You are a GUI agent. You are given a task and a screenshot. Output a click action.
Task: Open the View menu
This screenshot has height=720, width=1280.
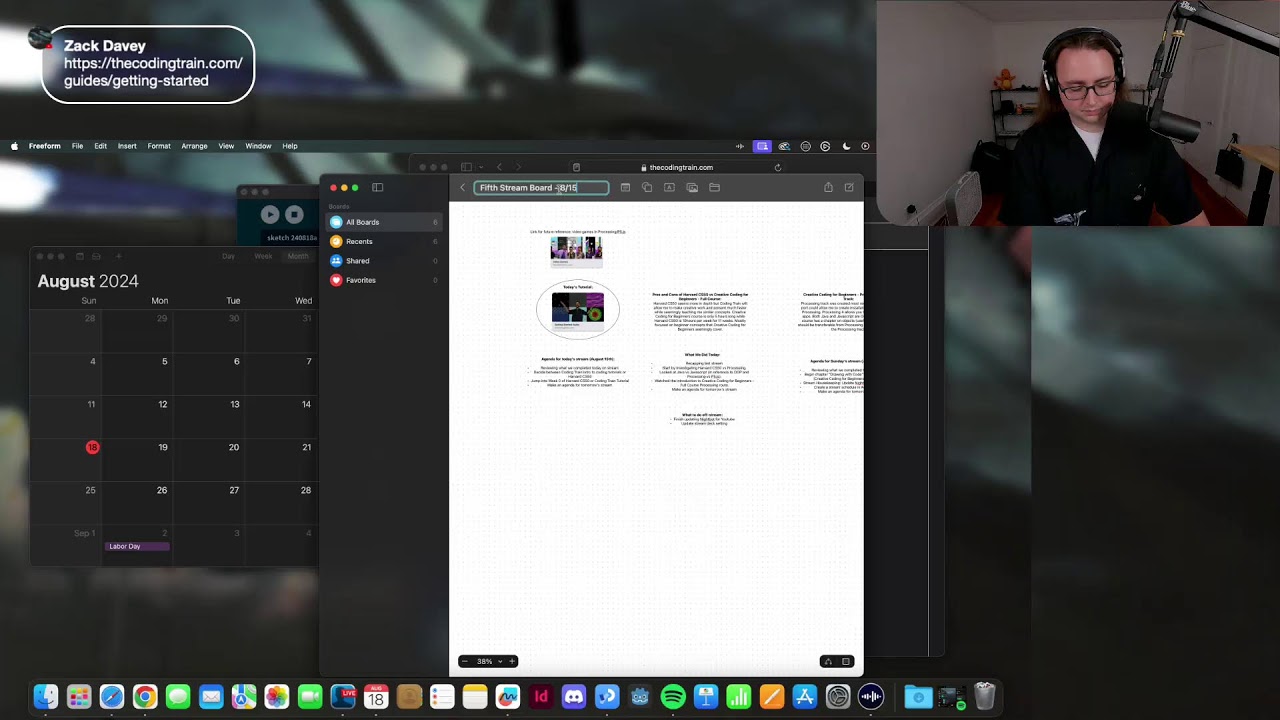[x=226, y=146]
